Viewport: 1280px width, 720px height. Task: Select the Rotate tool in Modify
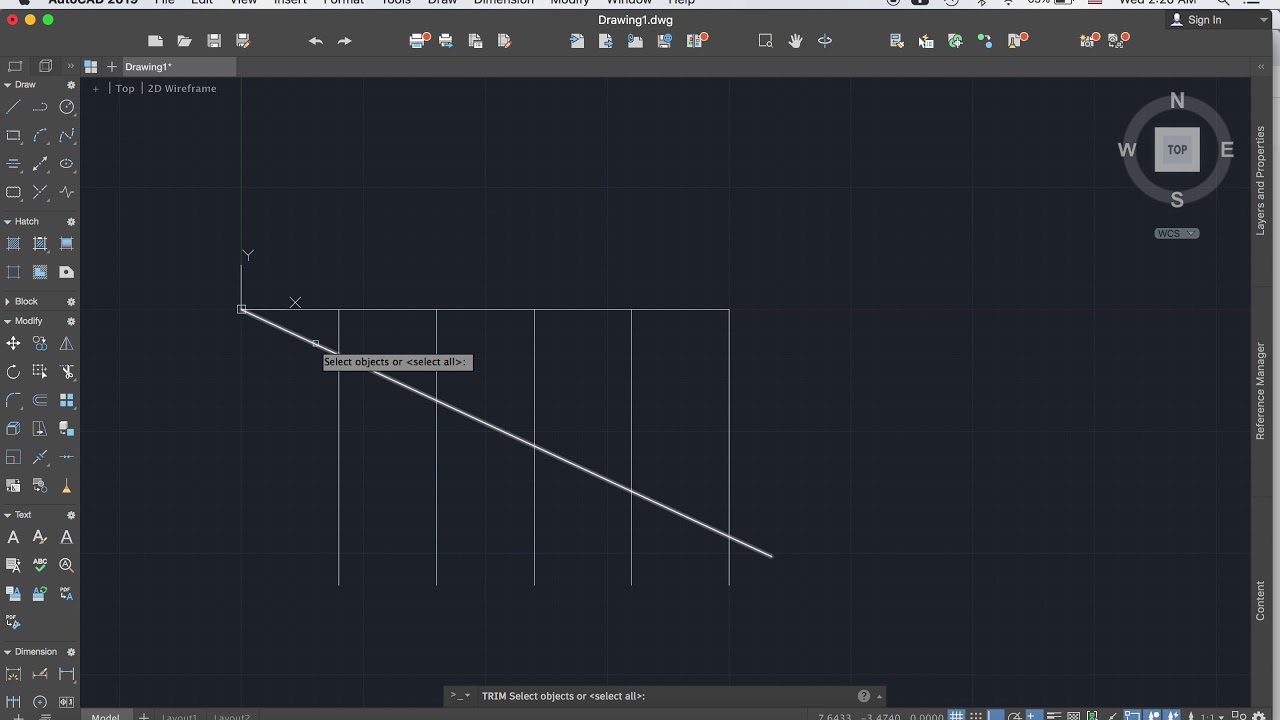[14, 372]
